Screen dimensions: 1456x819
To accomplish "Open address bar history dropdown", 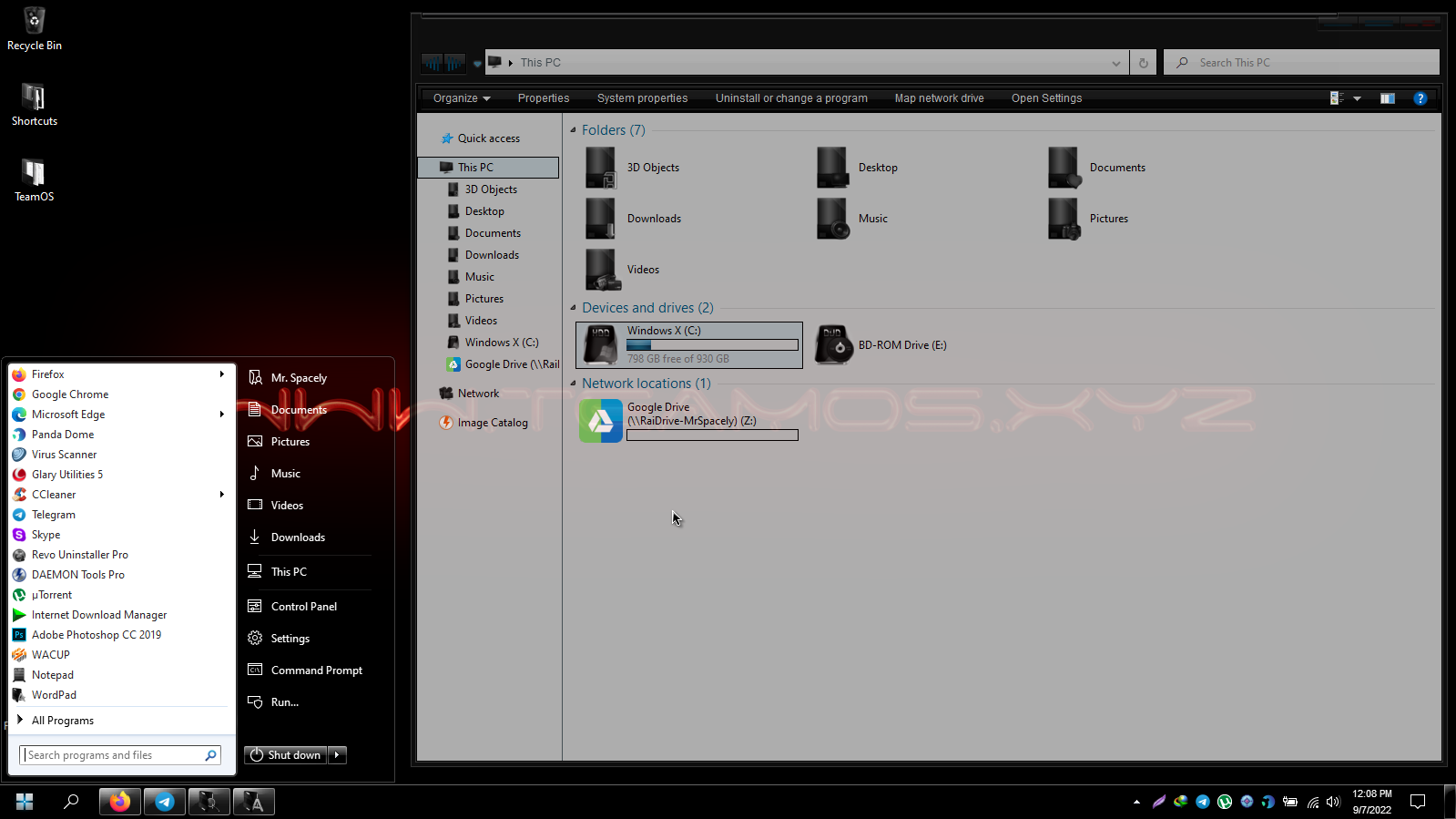I will click(x=1116, y=63).
